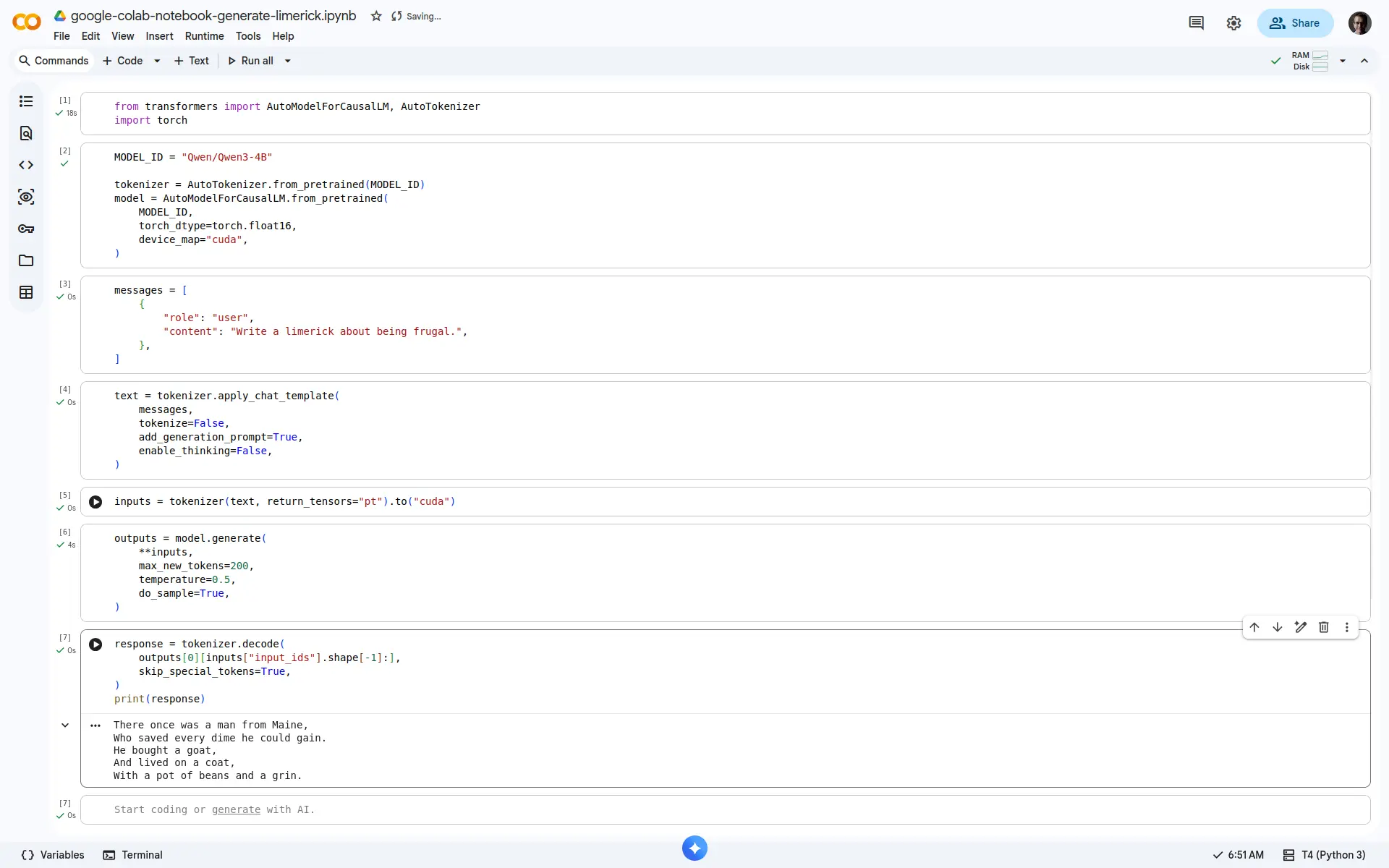The width and height of the screenshot is (1389, 868).
Task: Open Secrets key icon in sidebar
Action: (x=26, y=229)
